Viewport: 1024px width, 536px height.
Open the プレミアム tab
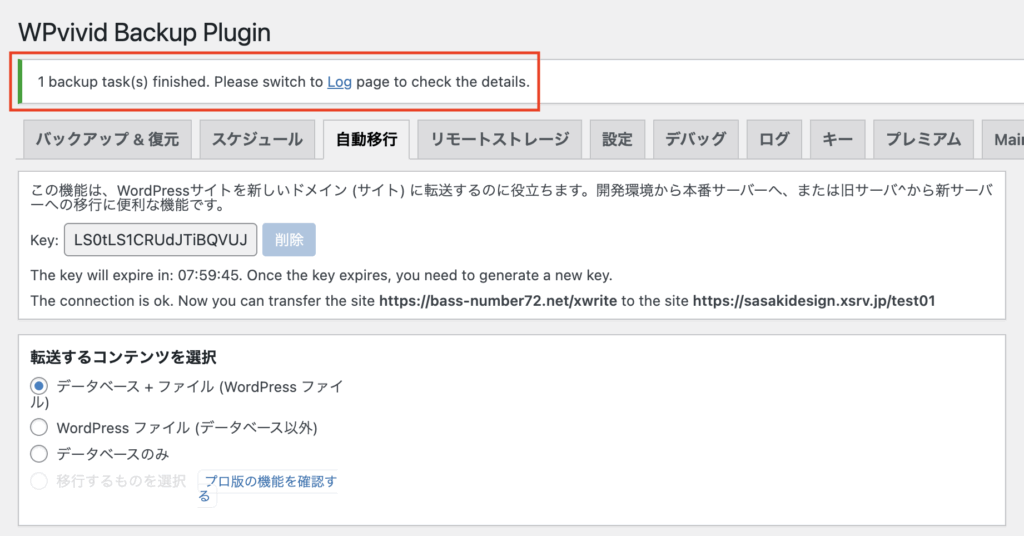923,139
